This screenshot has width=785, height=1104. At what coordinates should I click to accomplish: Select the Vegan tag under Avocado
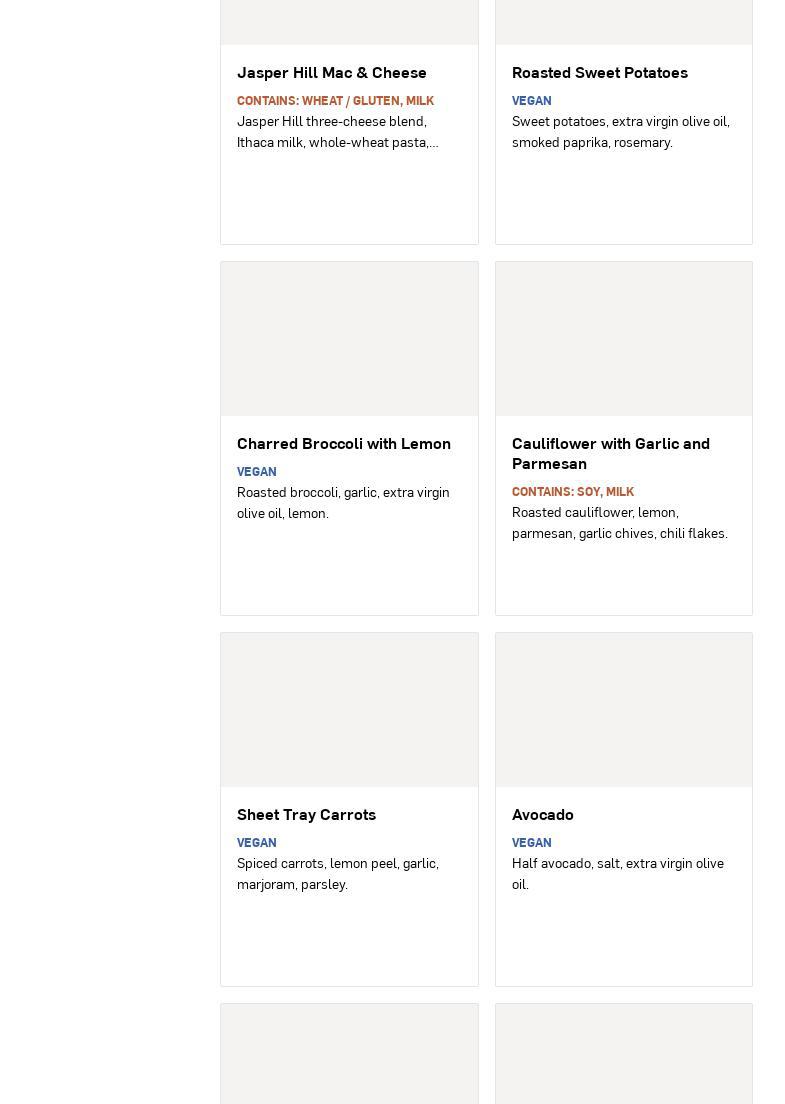click(x=531, y=843)
